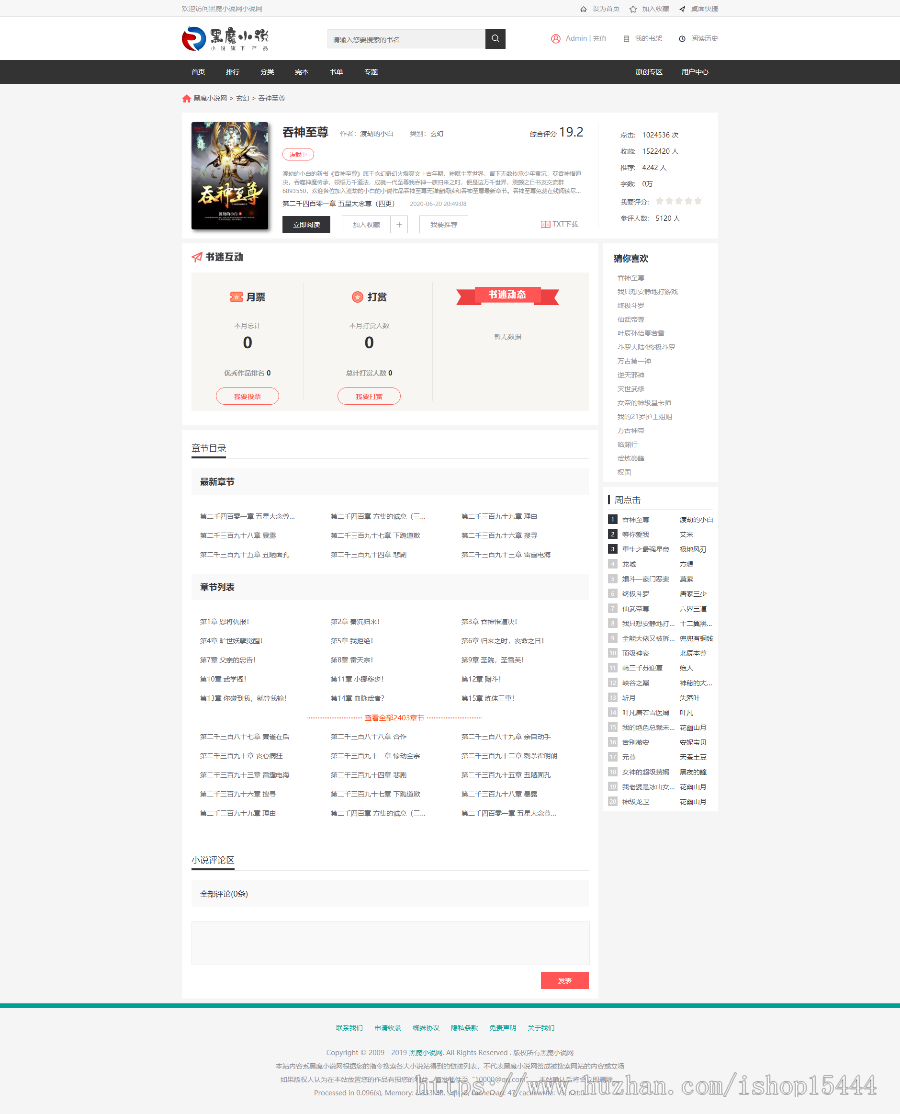Click the dark 立即阅读 button
900x1114 pixels.
click(x=306, y=225)
